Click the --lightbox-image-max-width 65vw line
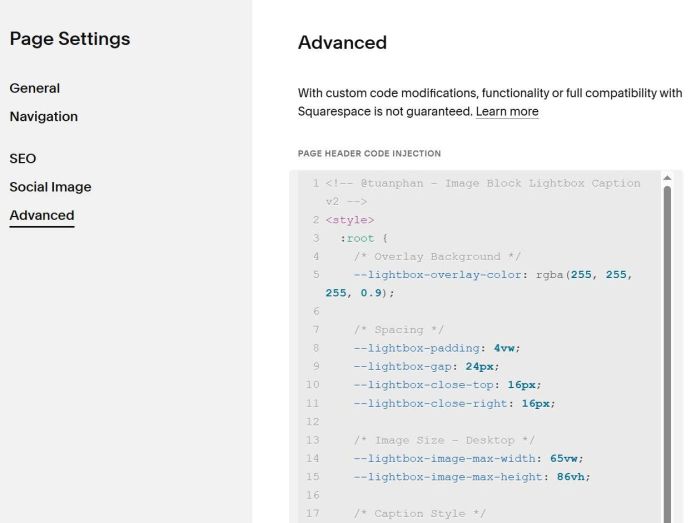The width and height of the screenshot is (700, 523). (468, 458)
